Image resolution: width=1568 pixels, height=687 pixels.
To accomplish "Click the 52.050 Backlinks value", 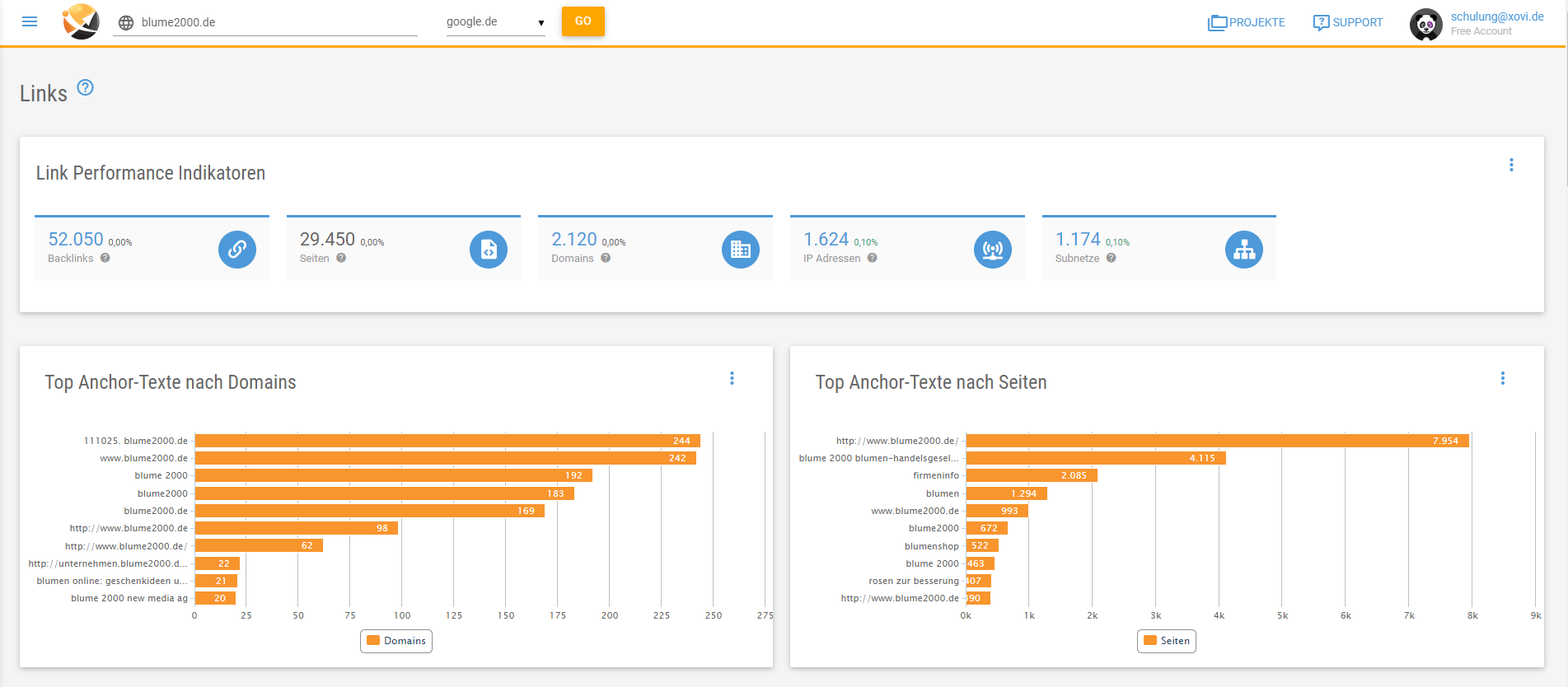I will click(x=76, y=239).
